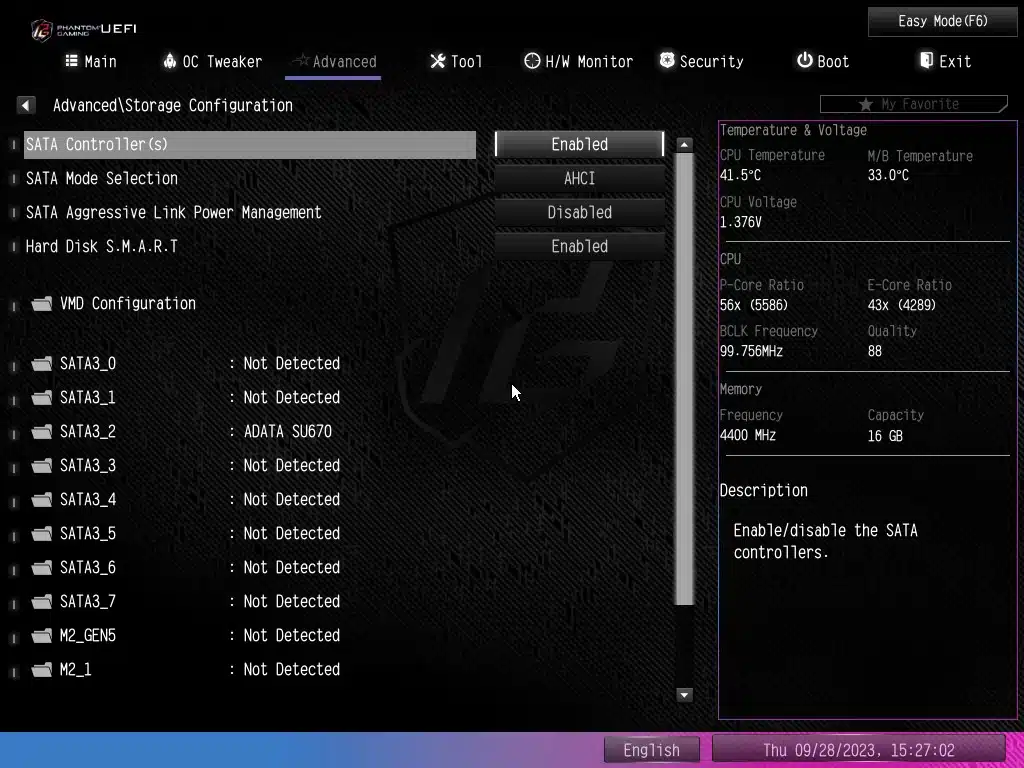Select the M2_1 entry
1024x768 pixels.
click(x=76, y=670)
